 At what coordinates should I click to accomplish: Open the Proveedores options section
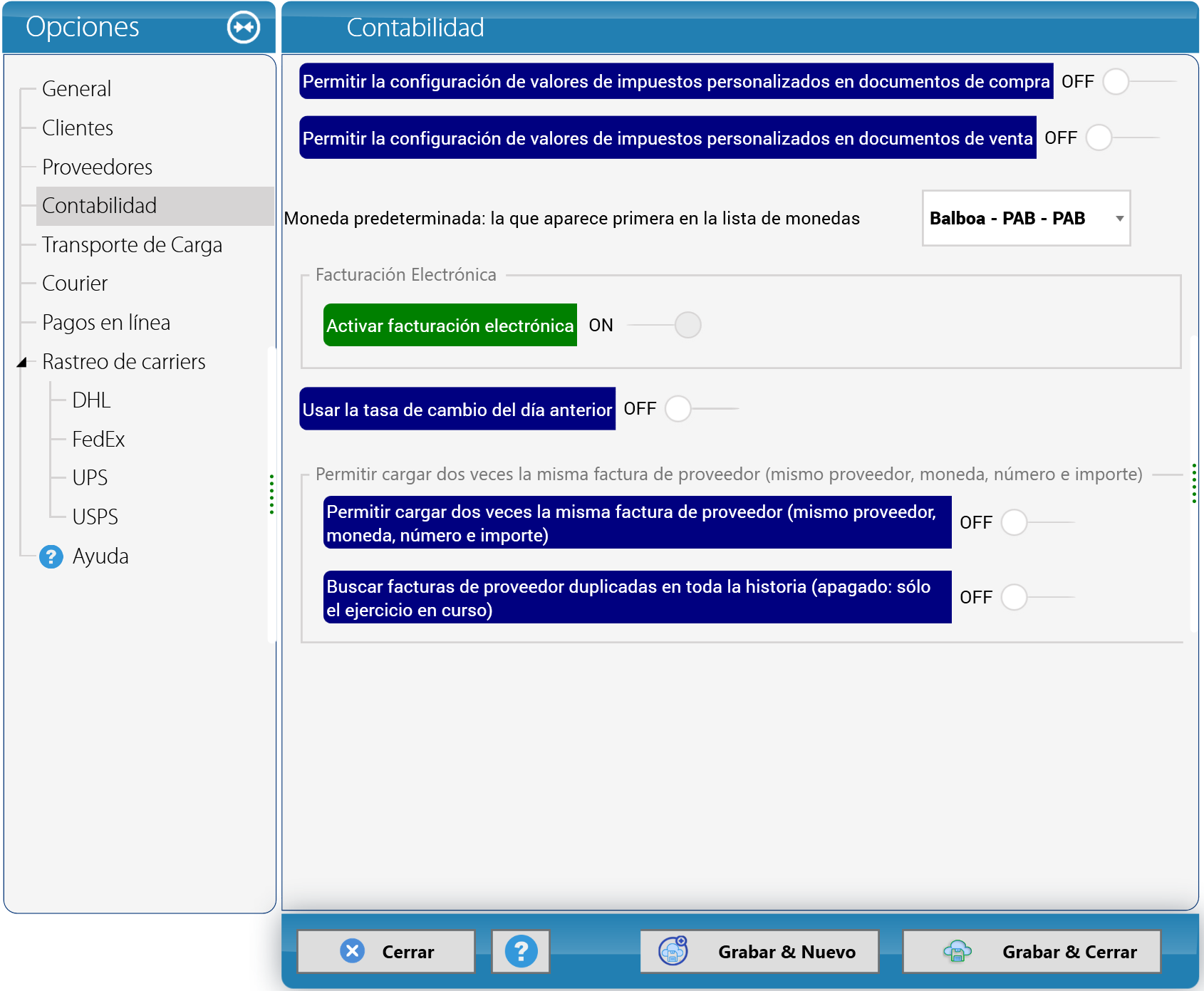(x=97, y=167)
